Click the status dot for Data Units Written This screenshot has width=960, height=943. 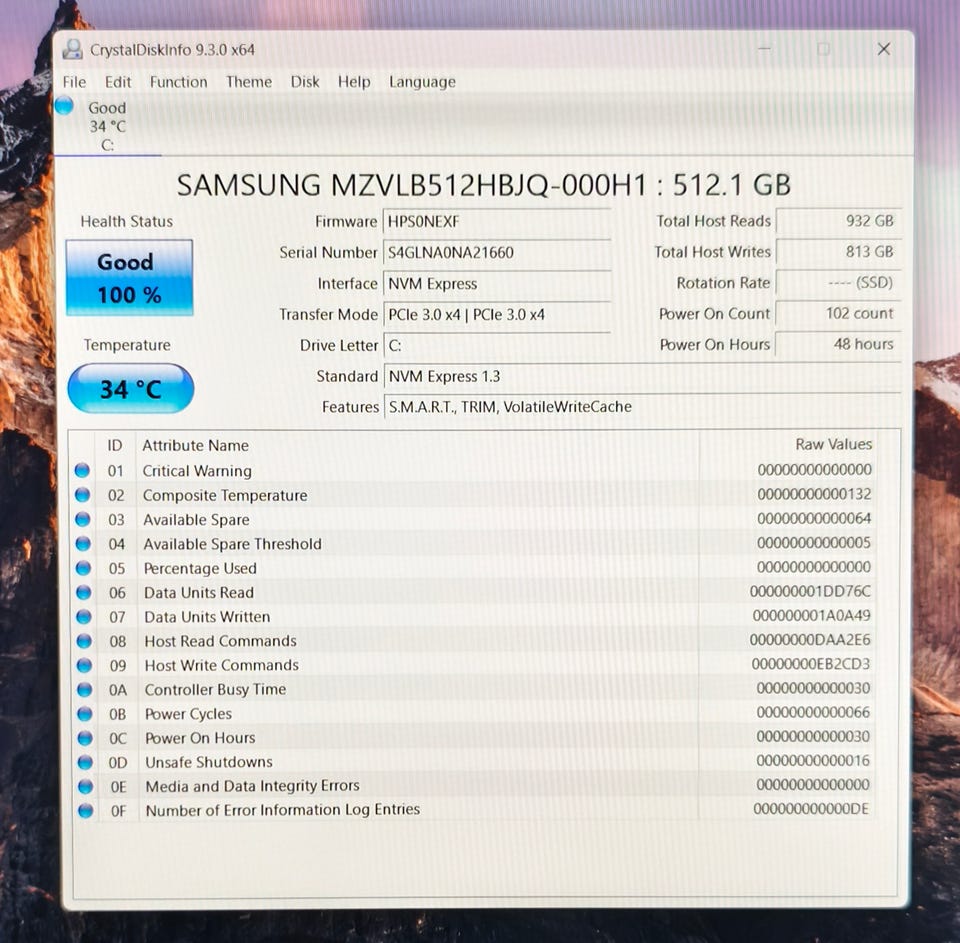click(x=84, y=617)
